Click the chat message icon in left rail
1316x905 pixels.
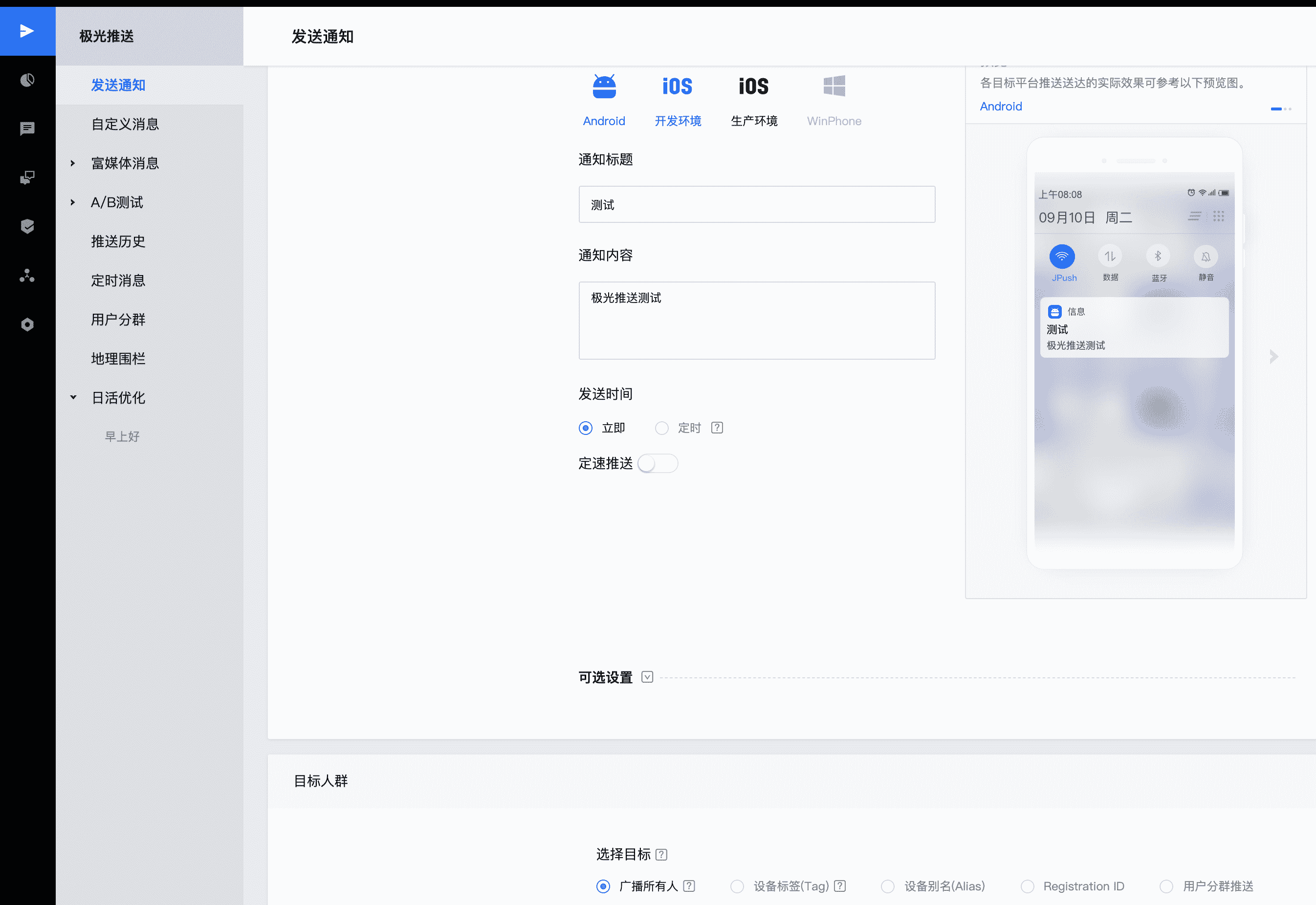tap(27, 129)
